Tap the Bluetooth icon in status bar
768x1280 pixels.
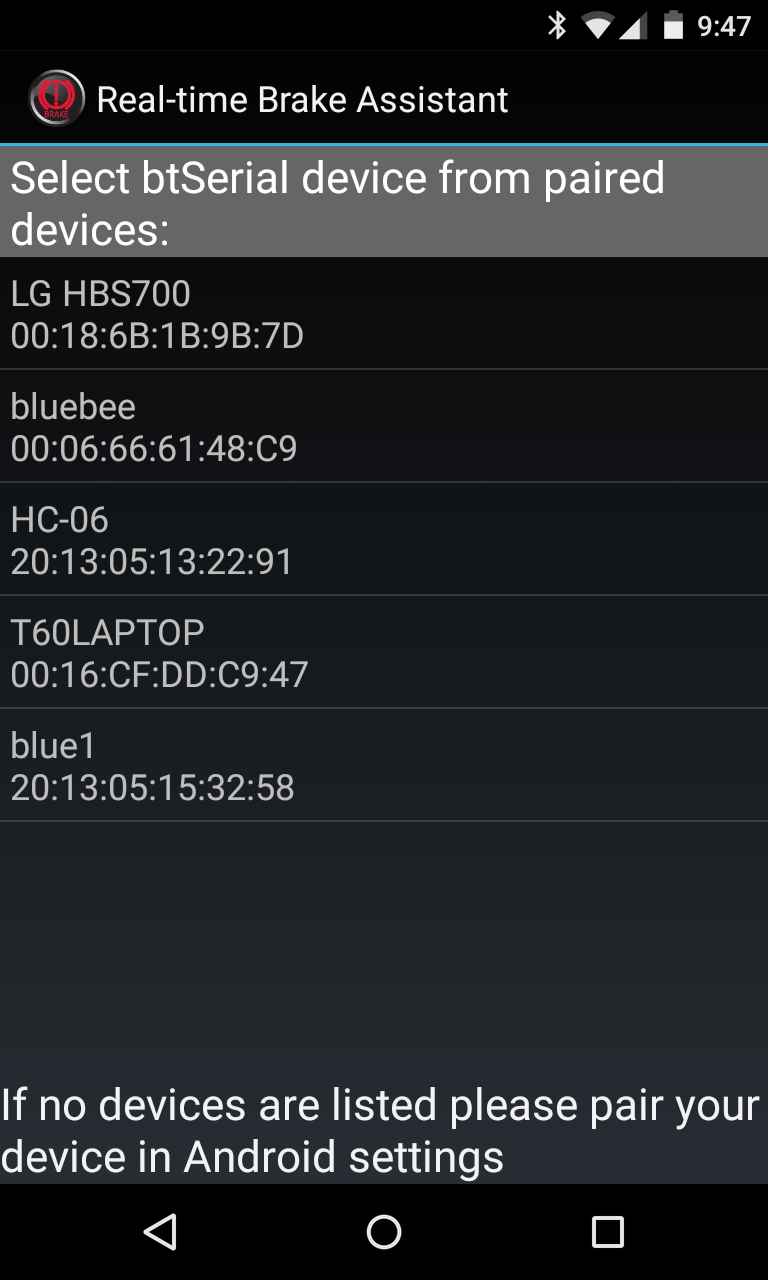[x=558, y=25]
